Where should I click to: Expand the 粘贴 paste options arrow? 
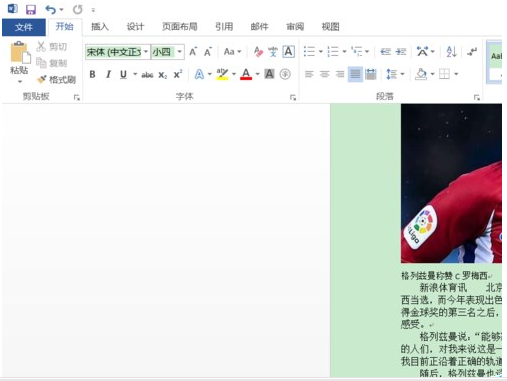tap(20, 81)
